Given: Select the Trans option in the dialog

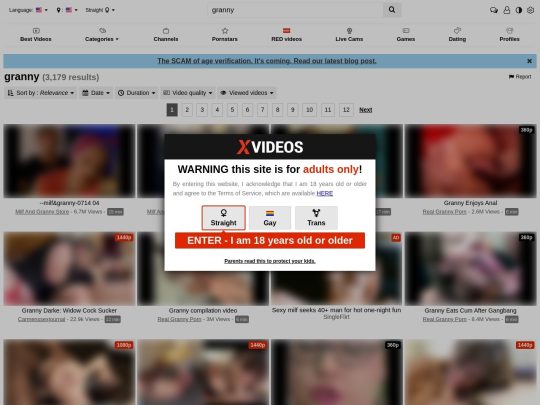Looking at the screenshot, I should coord(316,218).
